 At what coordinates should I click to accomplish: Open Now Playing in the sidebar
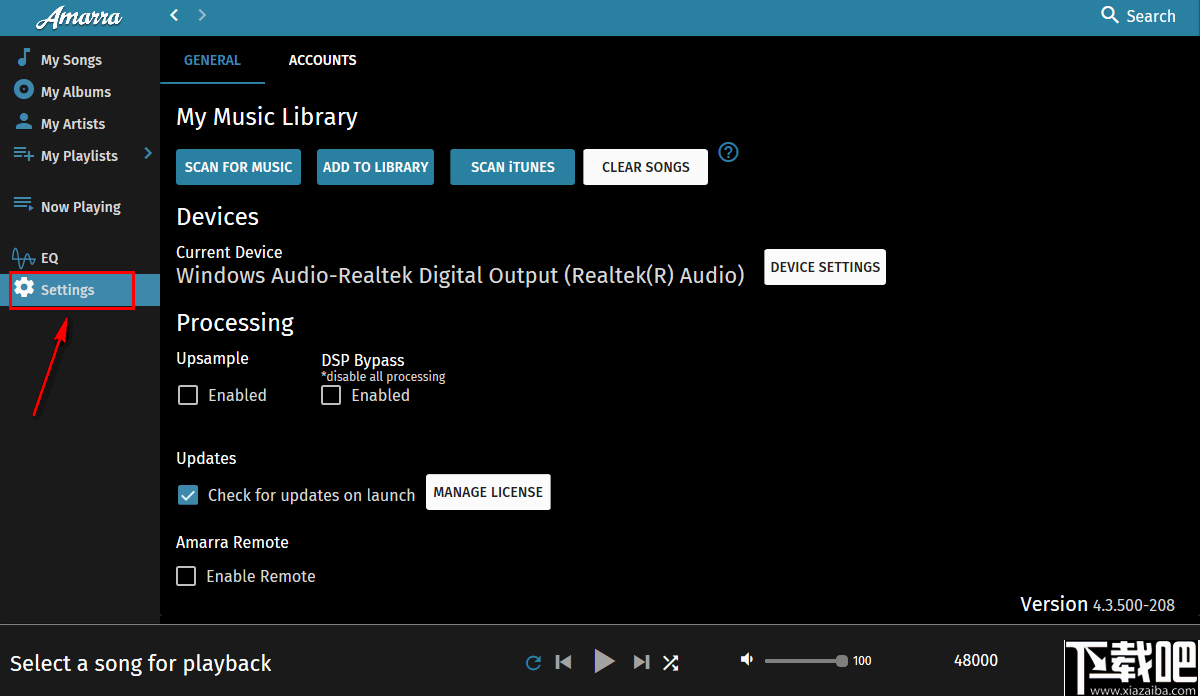tap(80, 207)
